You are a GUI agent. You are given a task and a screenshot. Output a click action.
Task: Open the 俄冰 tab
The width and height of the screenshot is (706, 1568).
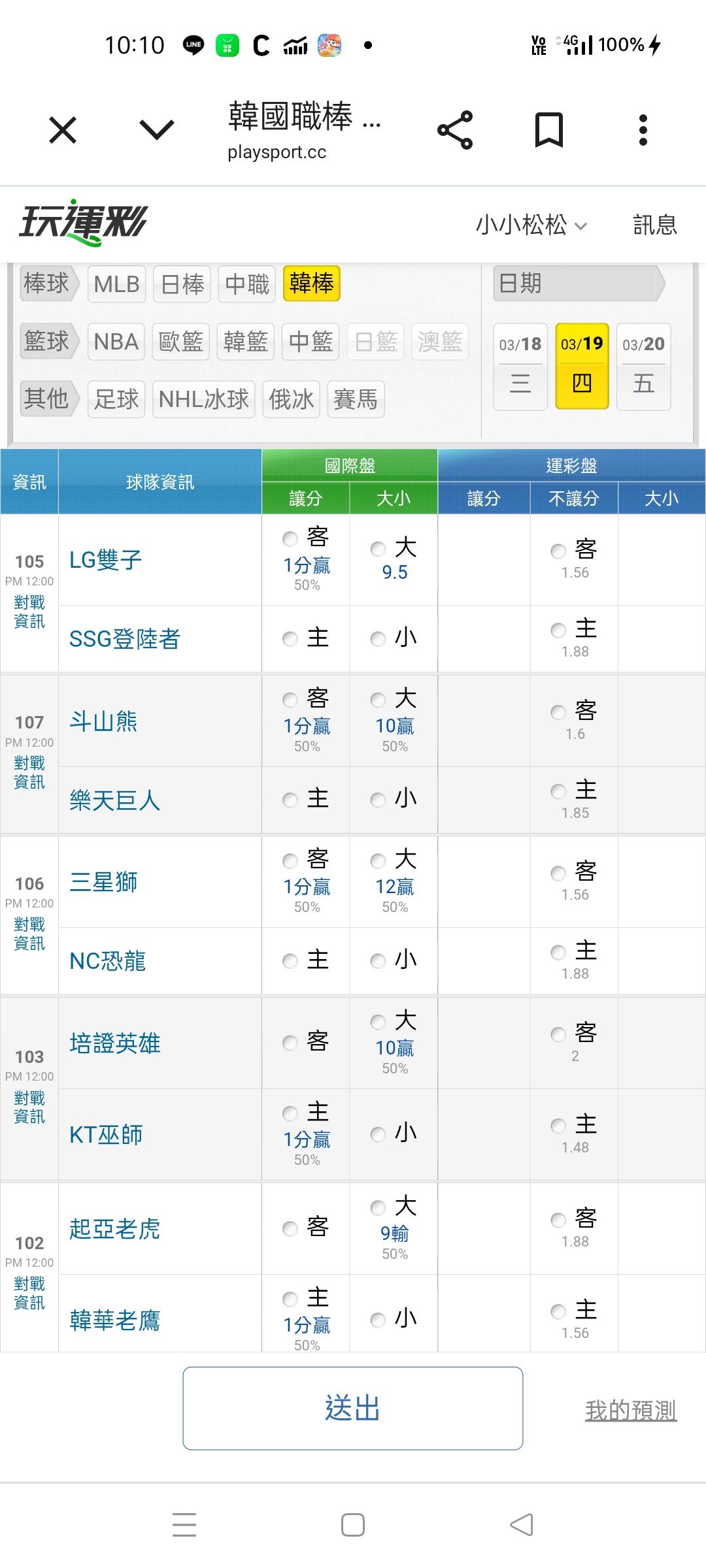[291, 399]
